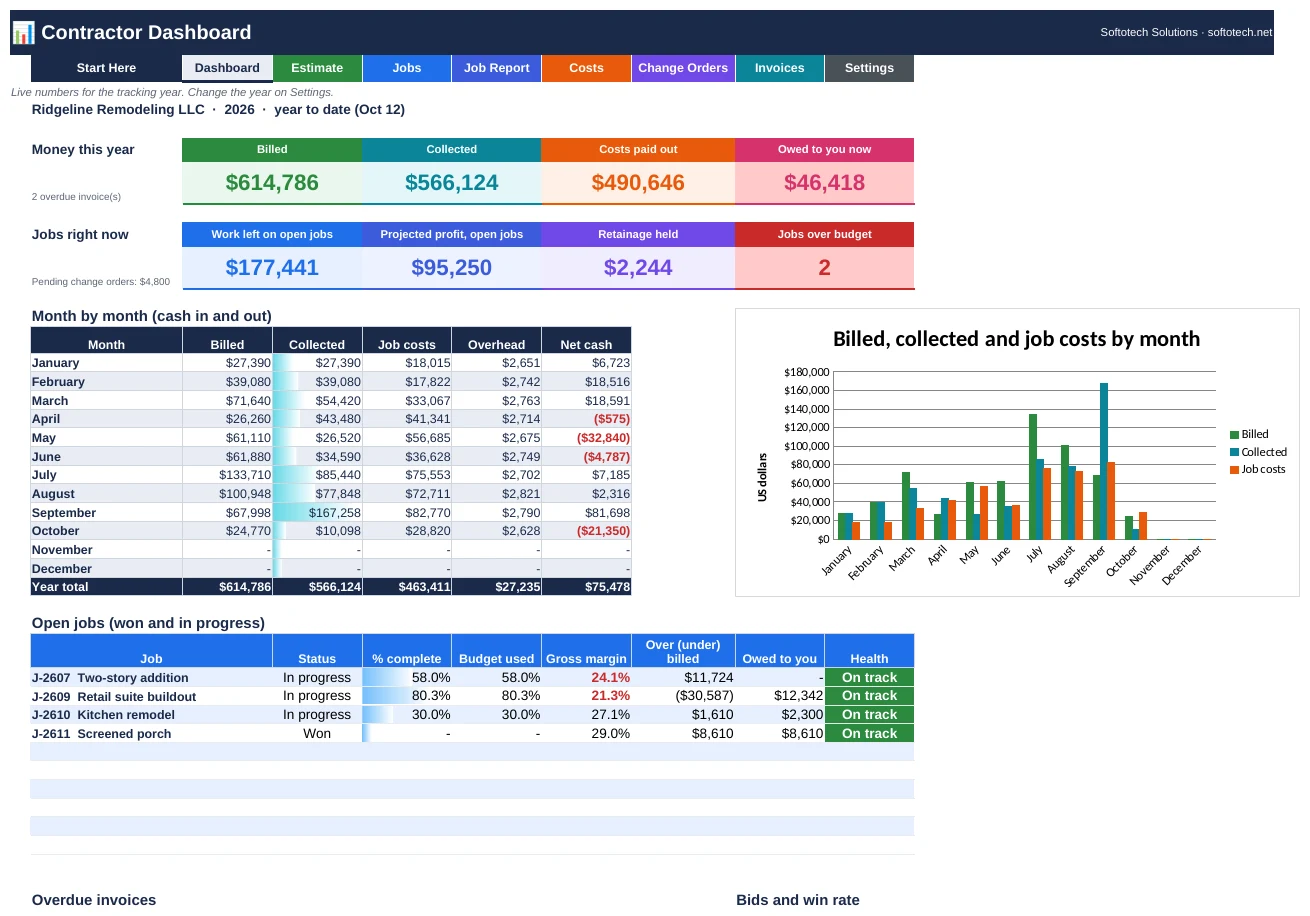Click the Job costs legend entry in chart
This screenshot has width=1310, height=916.
(x=1258, y=469)
